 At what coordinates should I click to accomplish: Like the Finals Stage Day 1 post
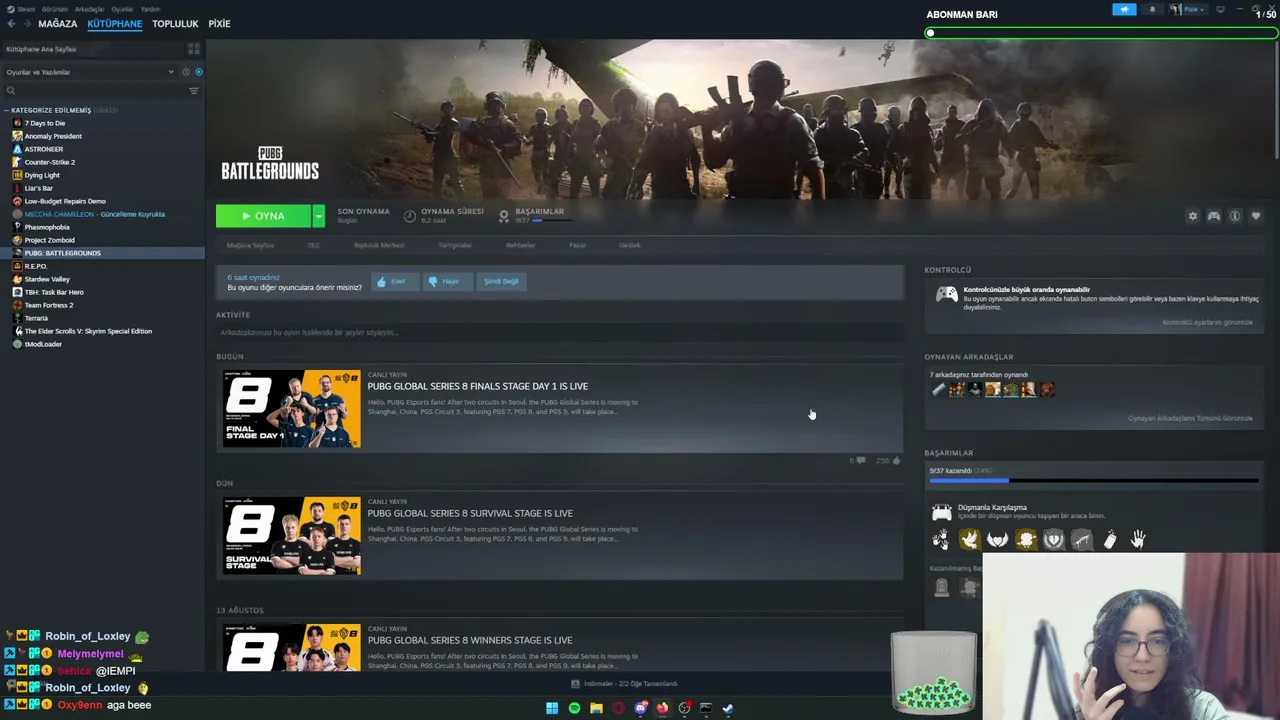[x=896, y=461]
